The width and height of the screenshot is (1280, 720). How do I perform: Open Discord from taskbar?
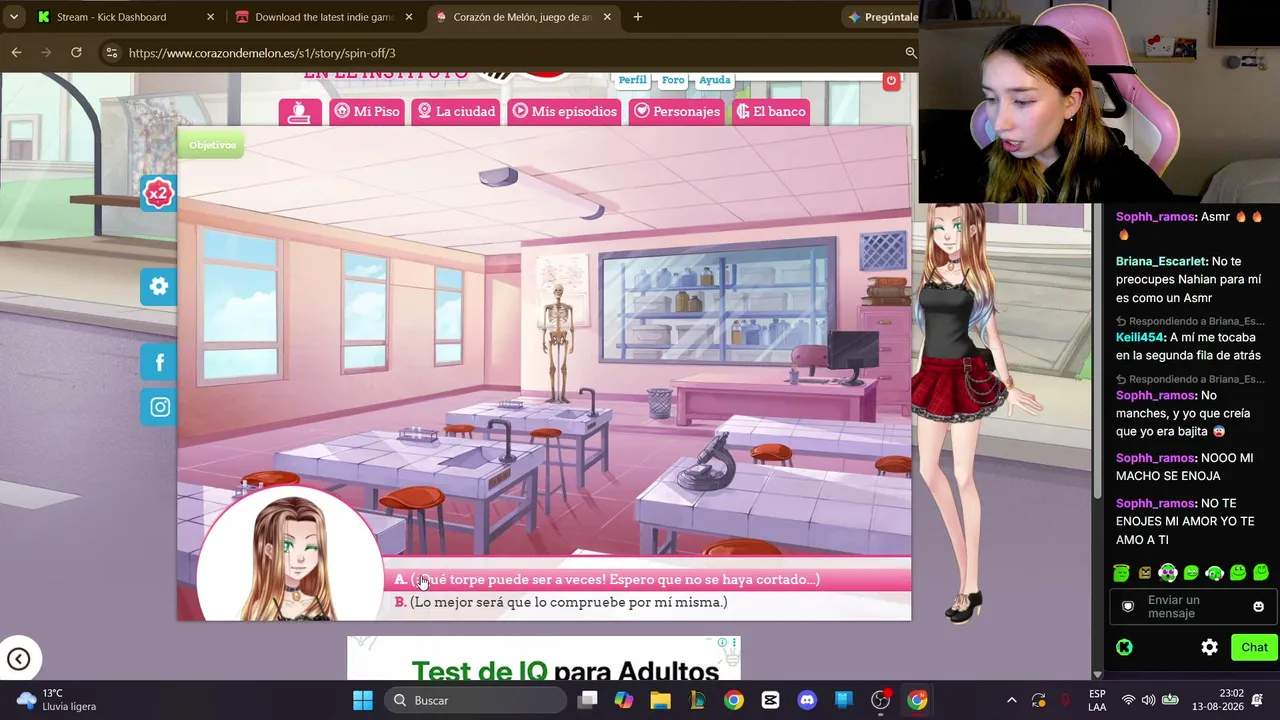click(807, 700)
